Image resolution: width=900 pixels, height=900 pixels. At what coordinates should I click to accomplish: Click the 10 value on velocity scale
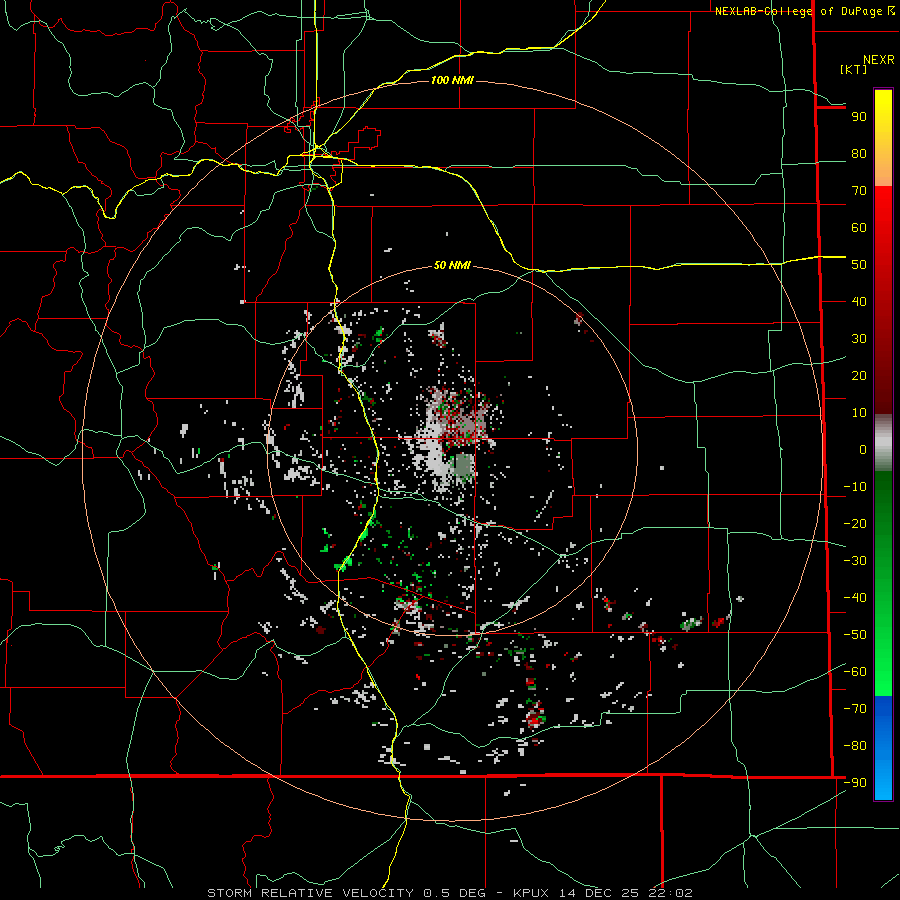[859, 413]
